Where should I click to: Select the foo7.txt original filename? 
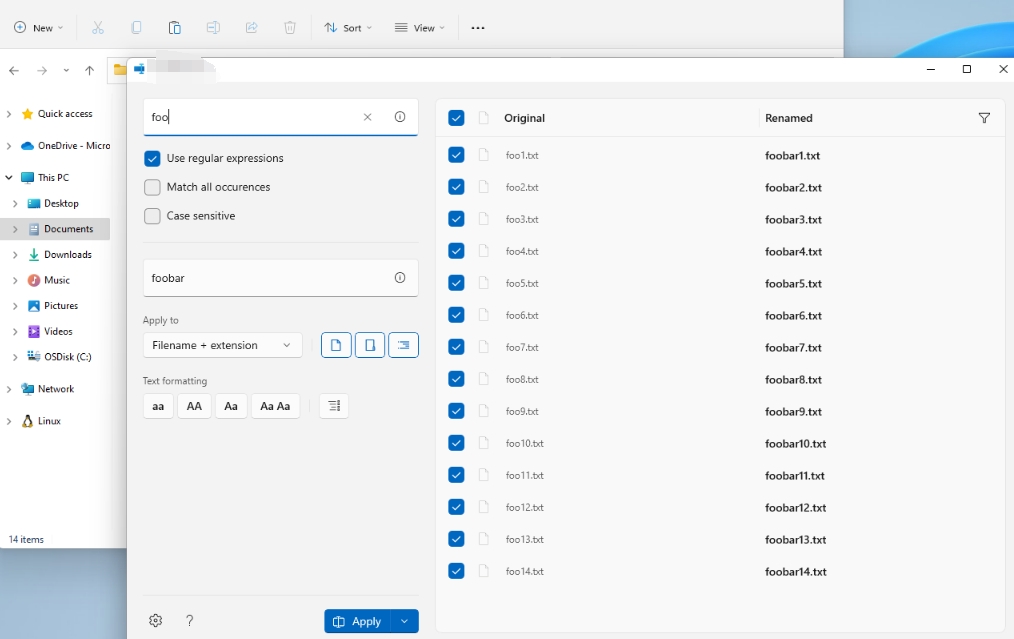(522, 347)
